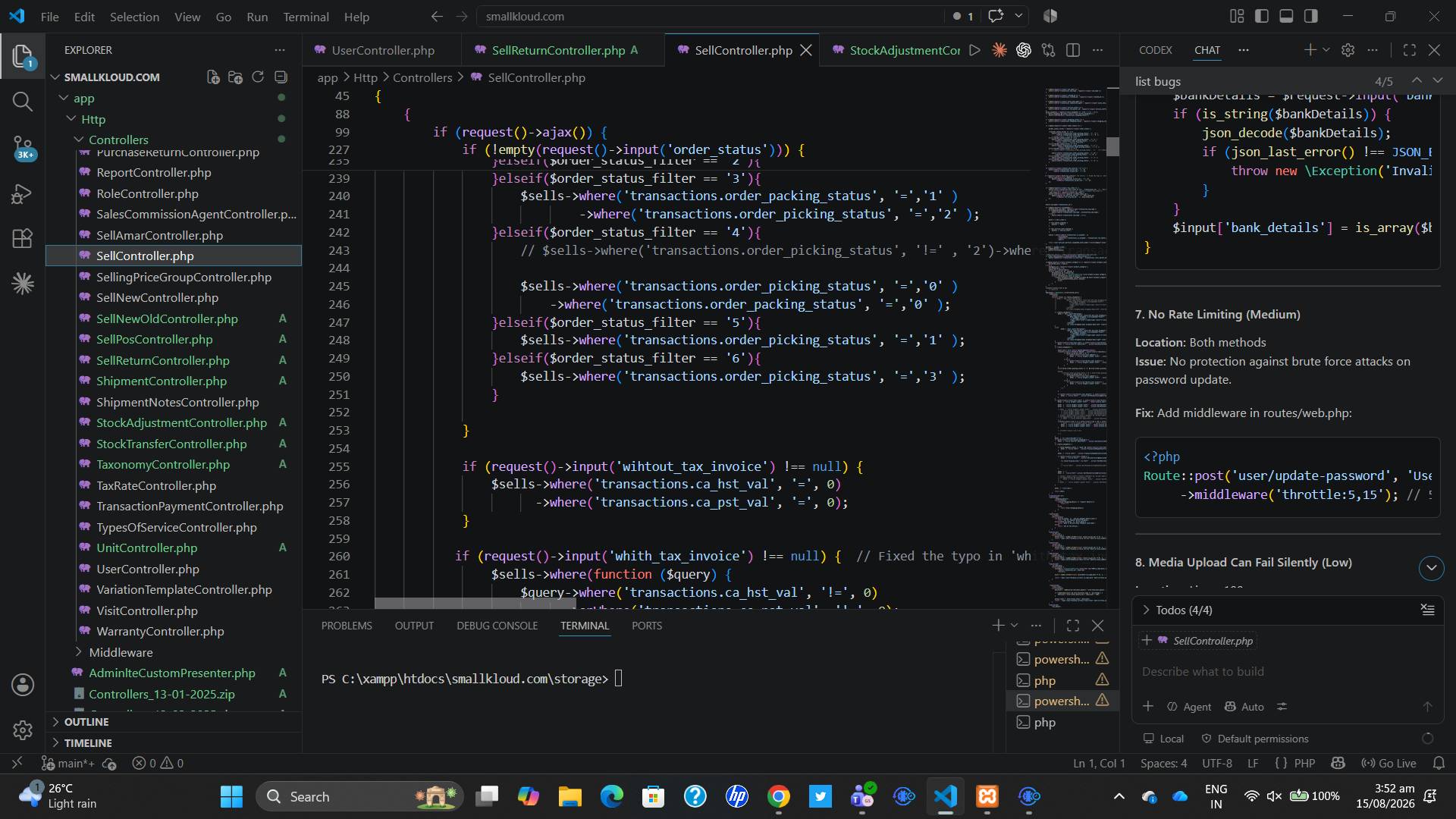
Task: Toggle the secondary side bar layout button
Action: (x=1310, y=16)
